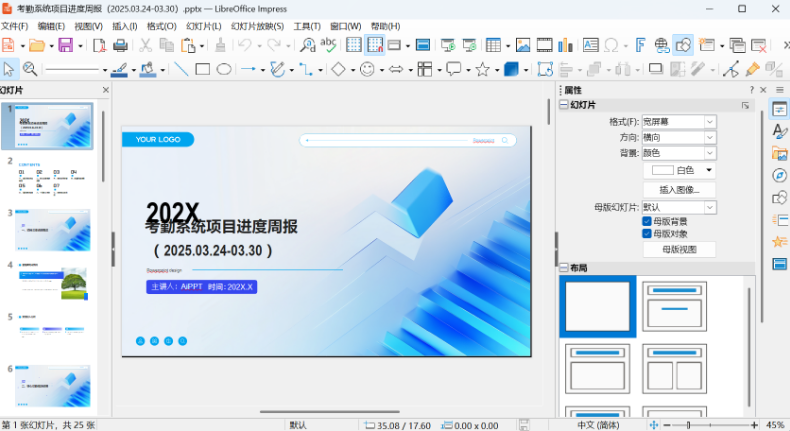Select the Zoom and Pan magnifier tool
790x431 pixels.
point(30,69)
